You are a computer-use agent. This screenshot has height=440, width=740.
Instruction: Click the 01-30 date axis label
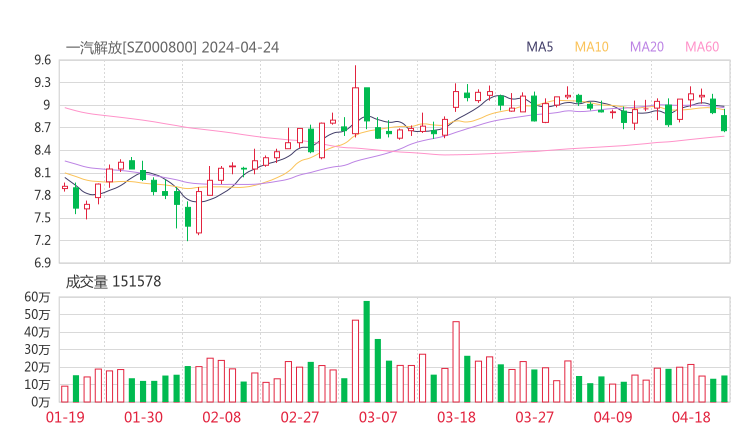click(143, 417)
